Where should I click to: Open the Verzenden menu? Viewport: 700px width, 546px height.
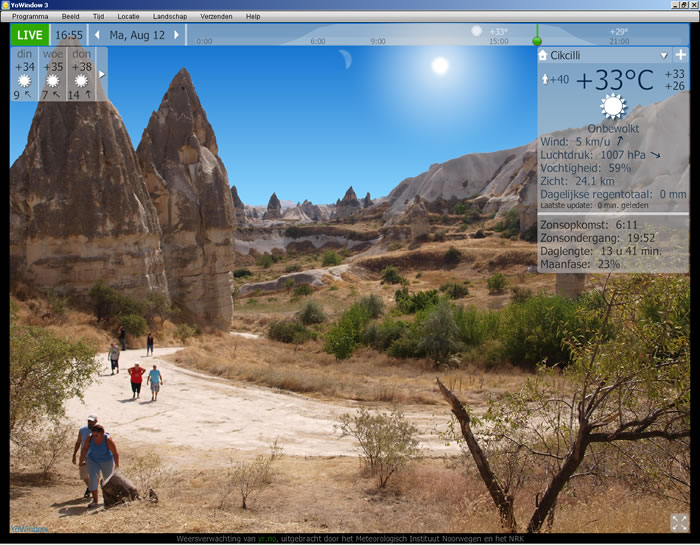[216, 17]
